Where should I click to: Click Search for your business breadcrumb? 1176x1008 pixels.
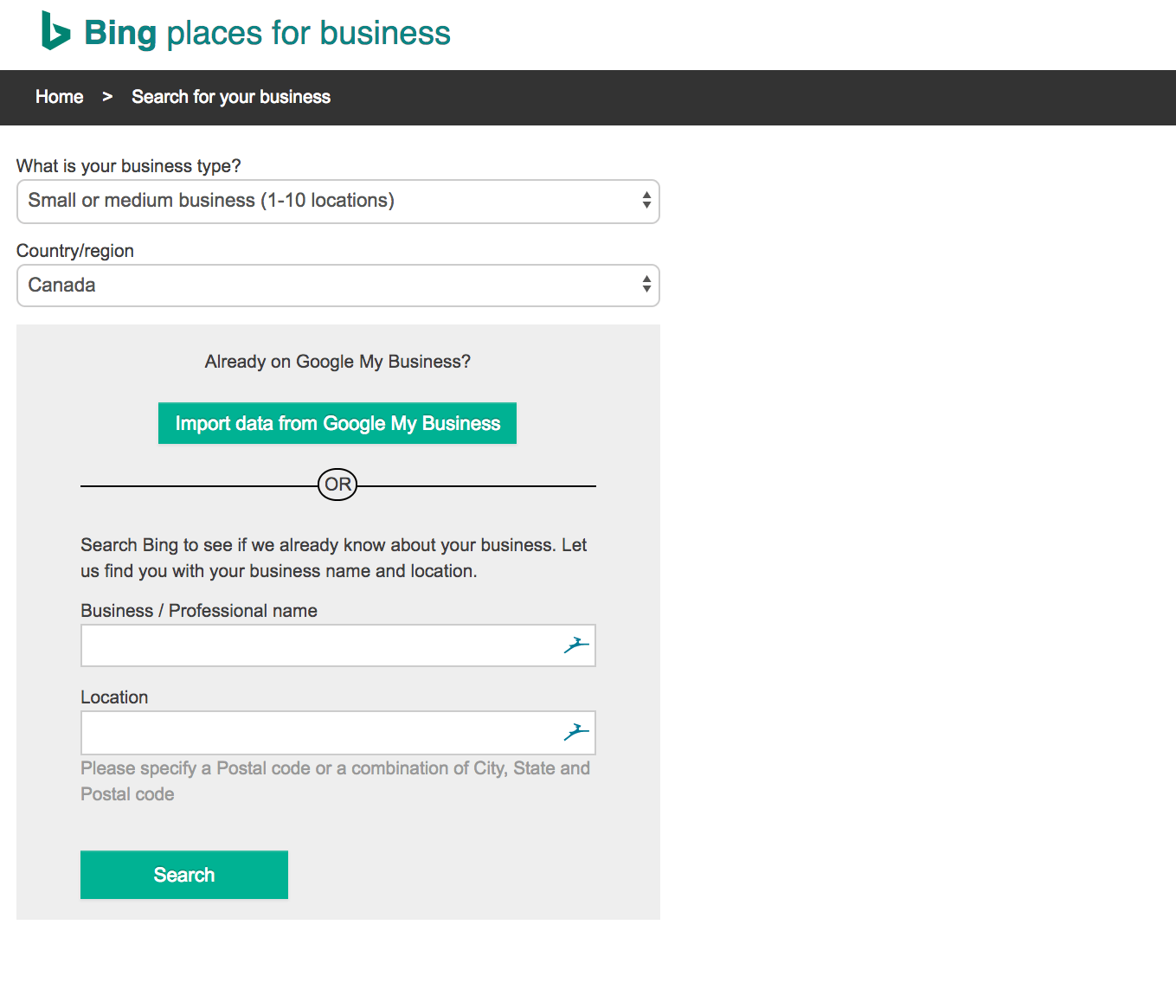coord(231,97)
